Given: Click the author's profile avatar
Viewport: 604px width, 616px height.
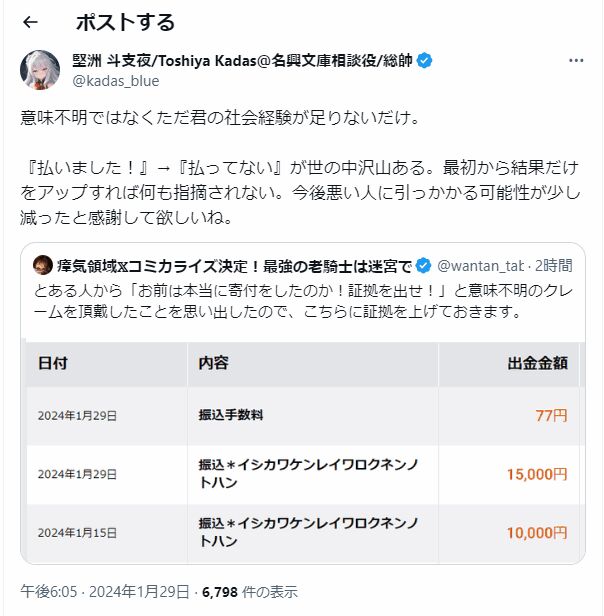Looking at the screenshot, I should pos(39,68).
